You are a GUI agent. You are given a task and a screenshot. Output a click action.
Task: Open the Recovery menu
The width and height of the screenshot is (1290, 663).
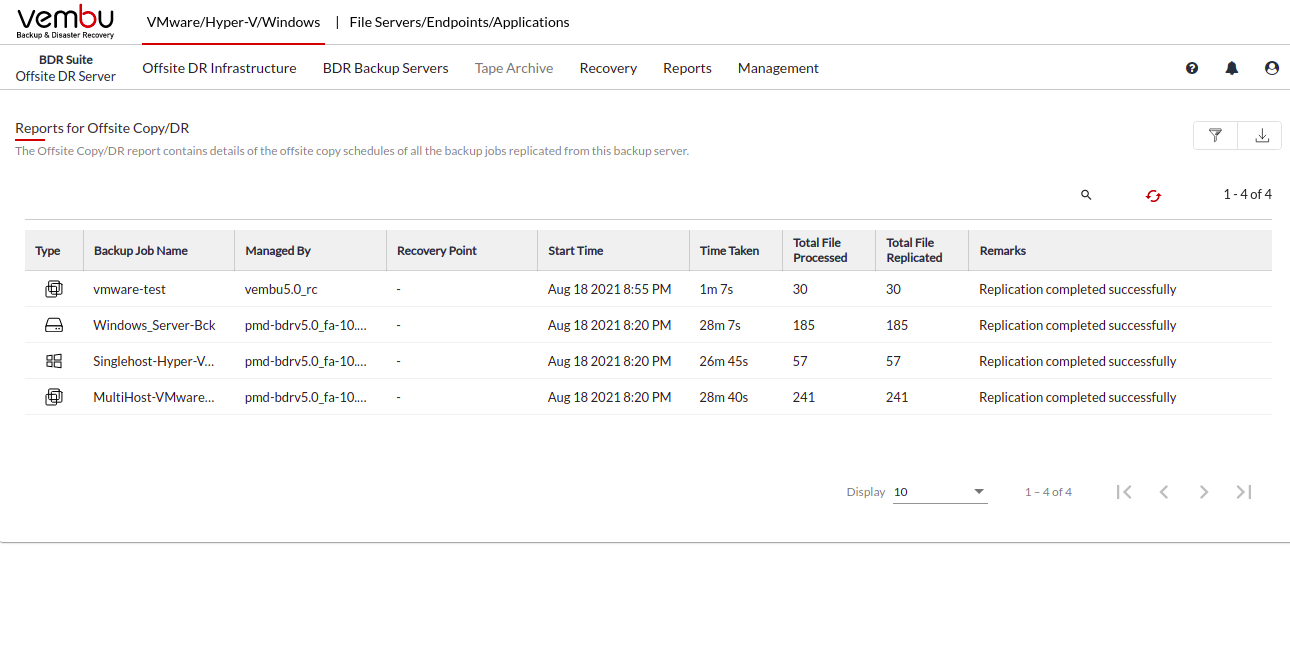coord(608,68)
